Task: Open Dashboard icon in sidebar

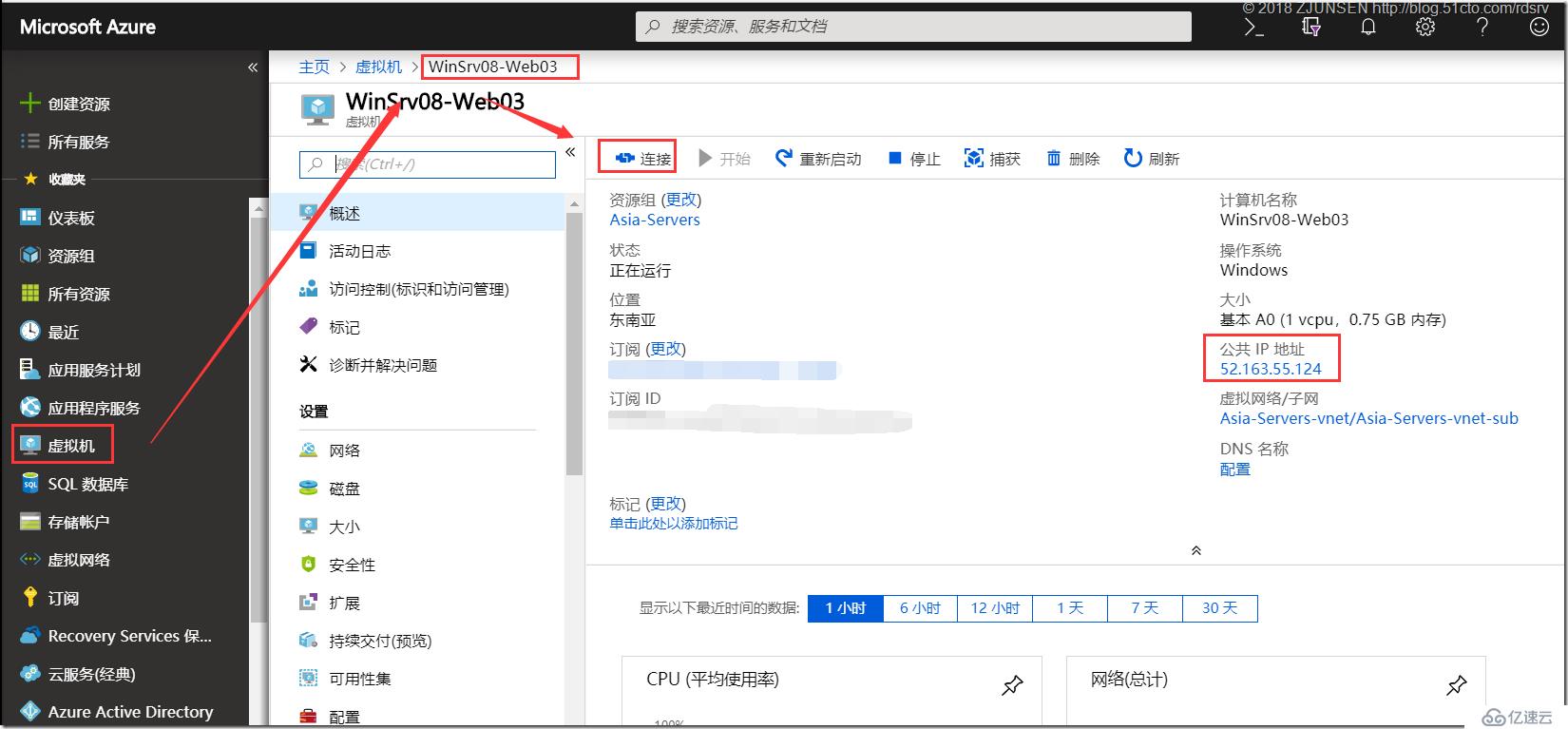Action: (30, 218)
